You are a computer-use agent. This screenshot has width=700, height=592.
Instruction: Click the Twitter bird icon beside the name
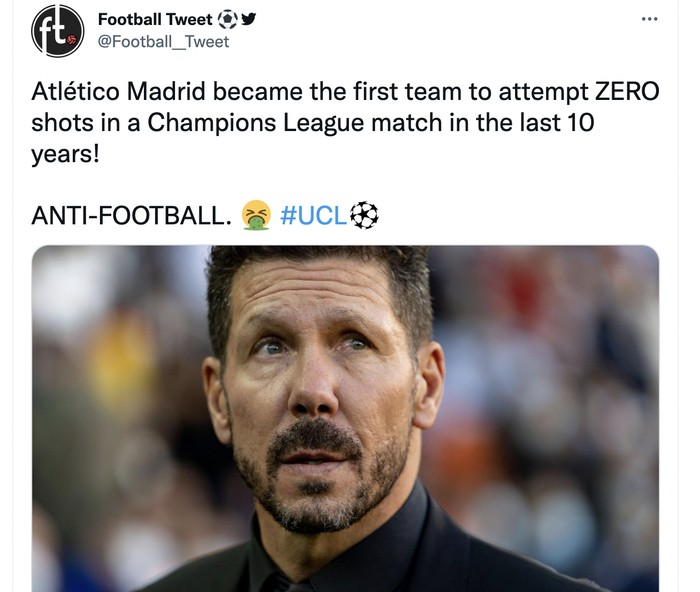coord(249,19)
